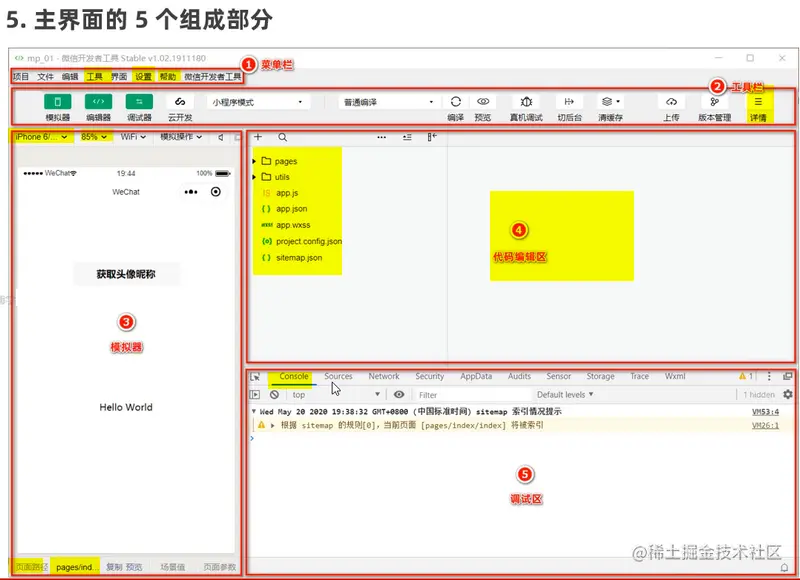Switch to the Sensor tab
Screen dimensions: 800x580
tap(559, 376)
